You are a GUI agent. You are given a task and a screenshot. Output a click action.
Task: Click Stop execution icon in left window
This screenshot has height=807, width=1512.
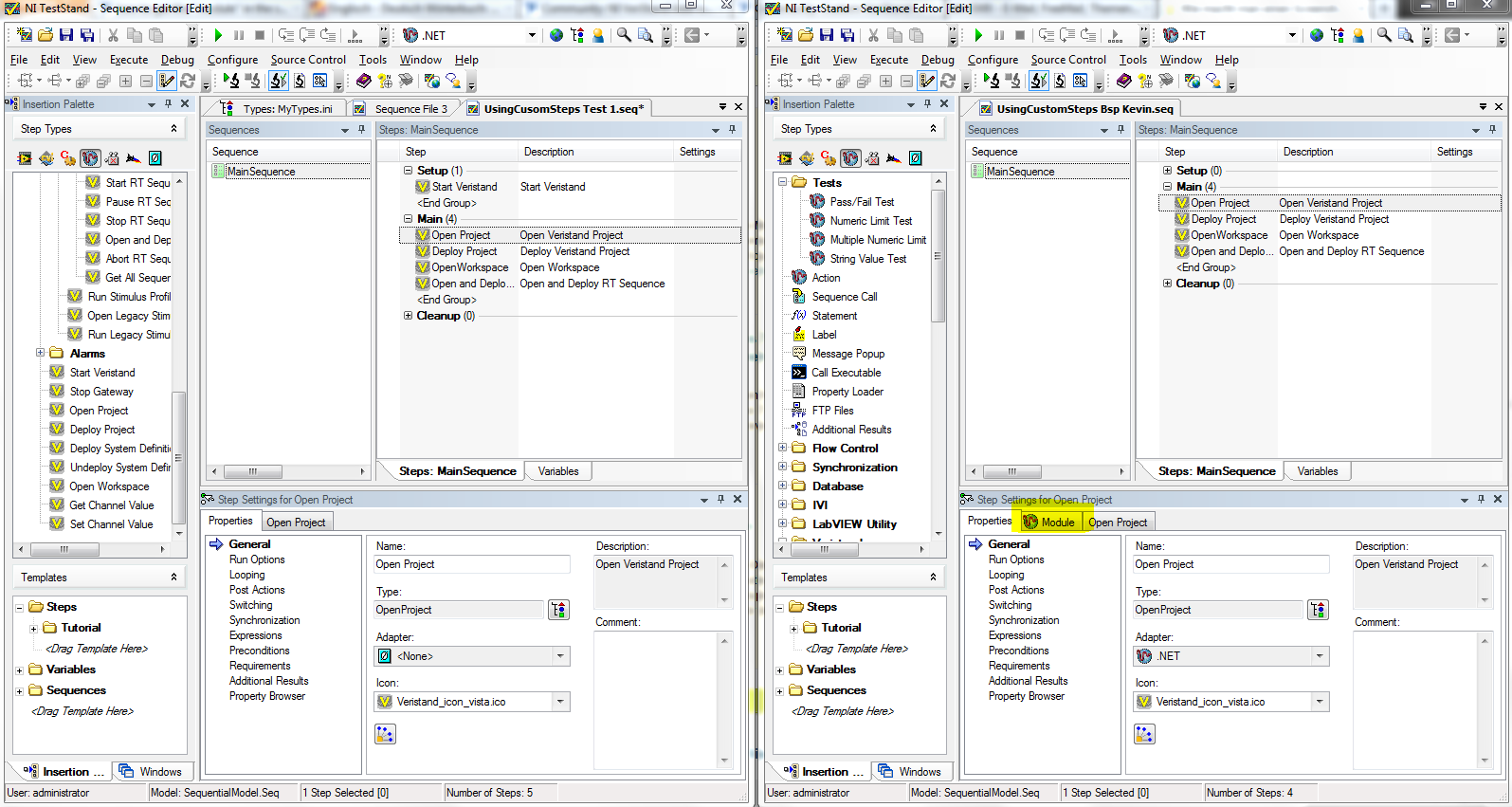coord(260,35)
